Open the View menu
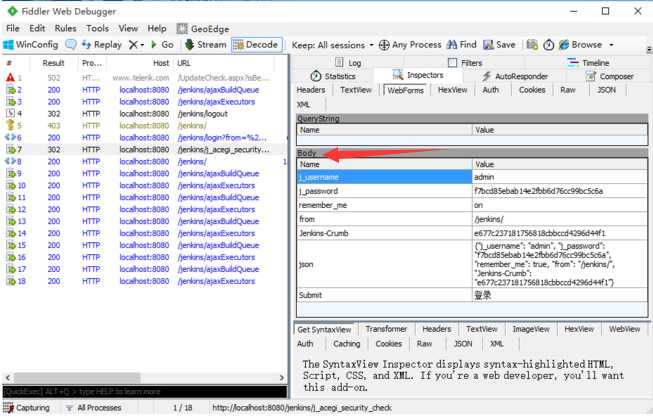 tap(128, 28)
